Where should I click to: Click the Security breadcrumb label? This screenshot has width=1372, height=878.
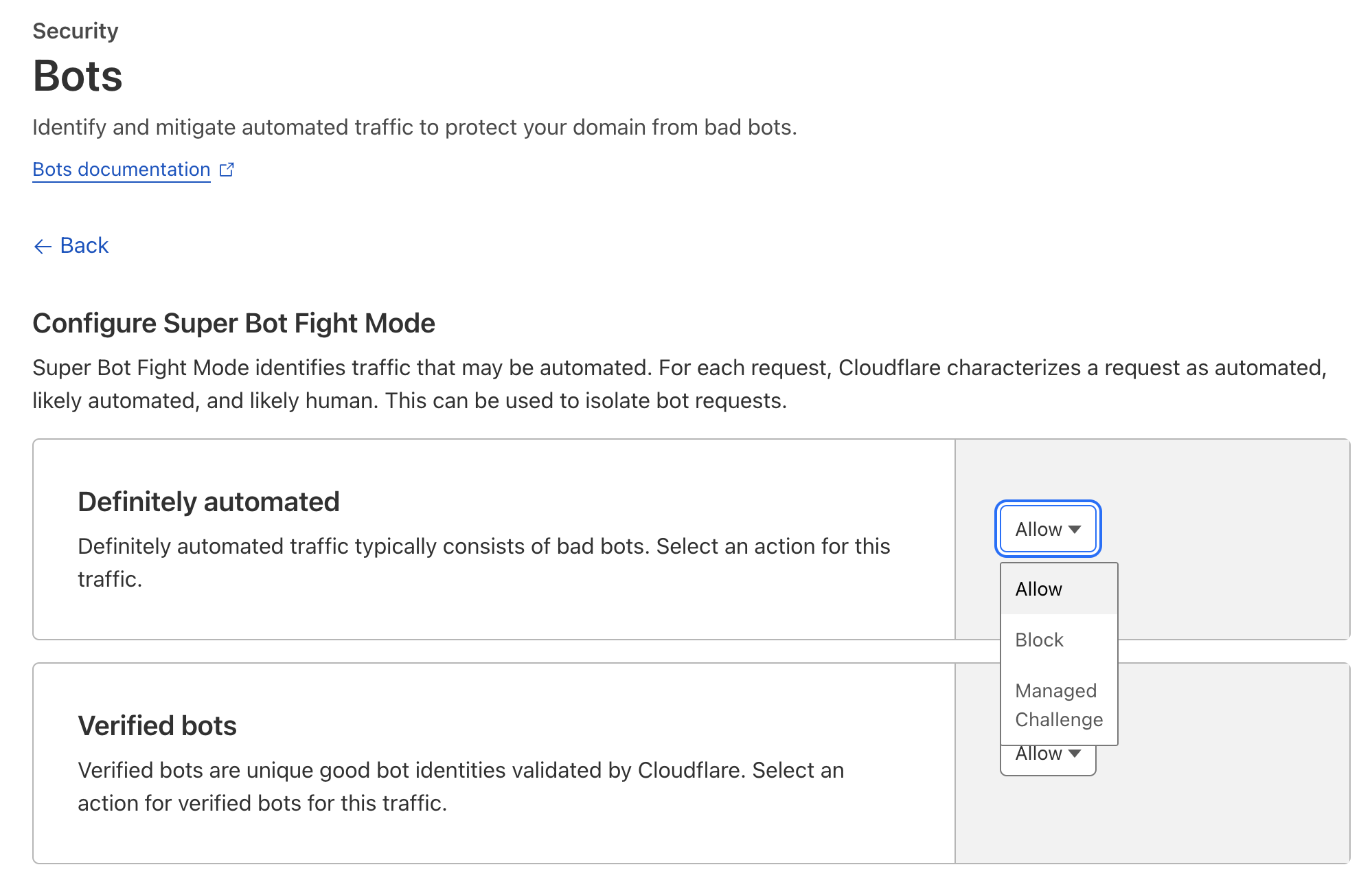click(76, 31)
